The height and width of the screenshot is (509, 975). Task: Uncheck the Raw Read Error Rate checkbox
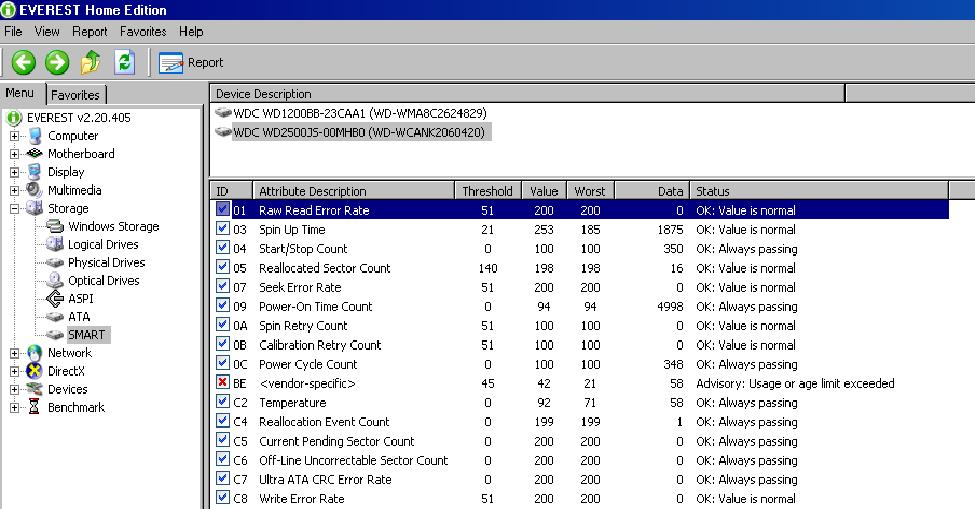(223, 209)
